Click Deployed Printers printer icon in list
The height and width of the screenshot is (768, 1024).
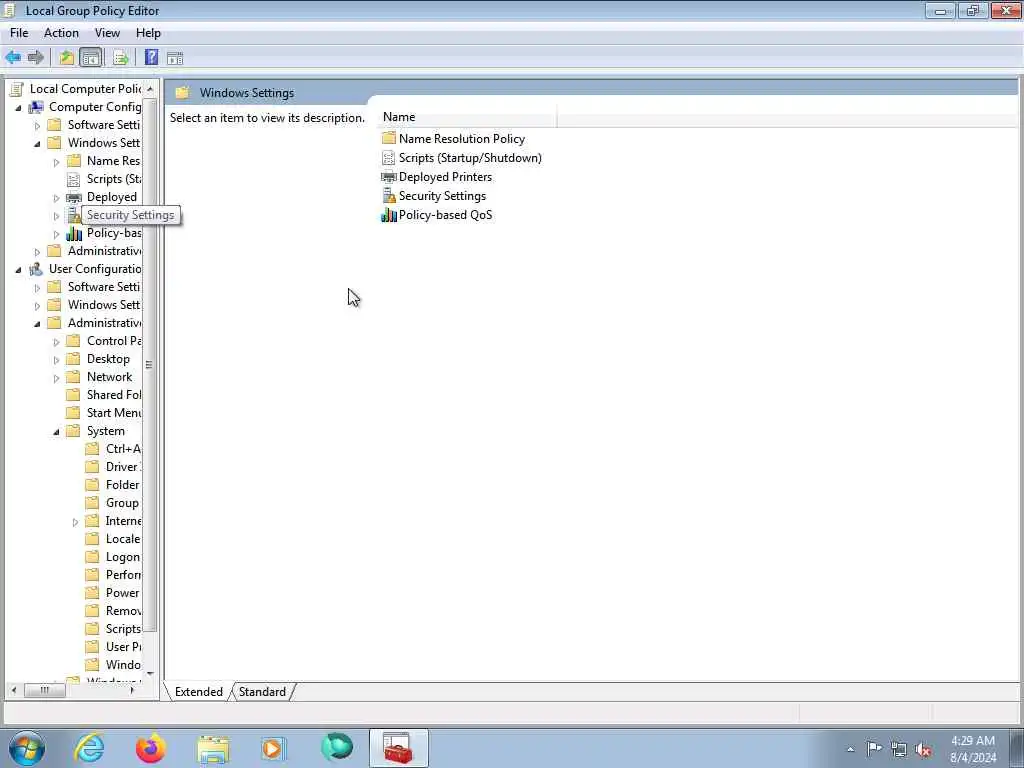point(389,176)
